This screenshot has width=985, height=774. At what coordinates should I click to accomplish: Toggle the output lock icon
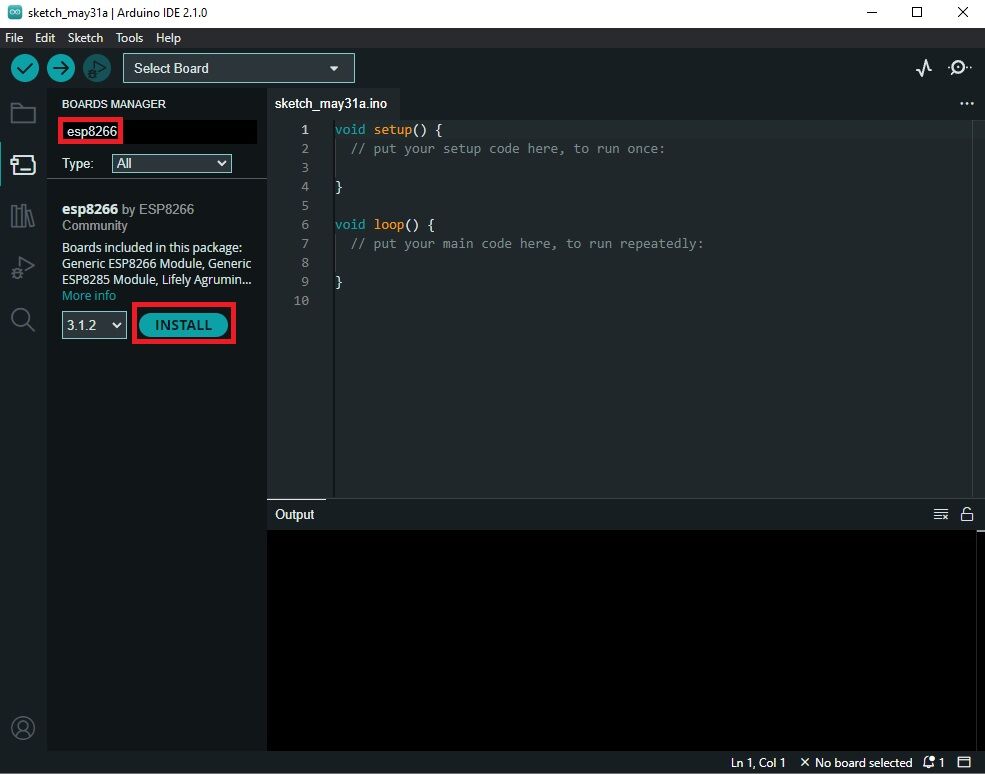click(967, 514)
